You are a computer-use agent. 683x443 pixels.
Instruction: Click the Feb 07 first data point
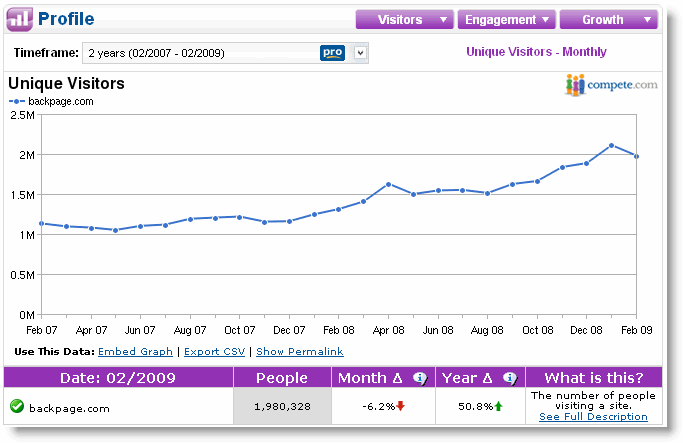pos(41,223)
